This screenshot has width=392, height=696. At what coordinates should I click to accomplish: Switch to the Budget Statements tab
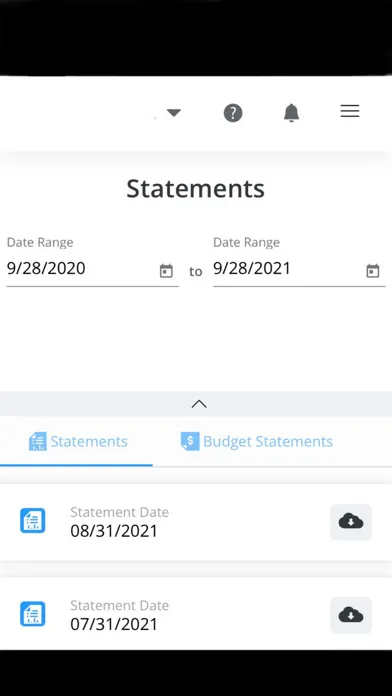(257, 442)
